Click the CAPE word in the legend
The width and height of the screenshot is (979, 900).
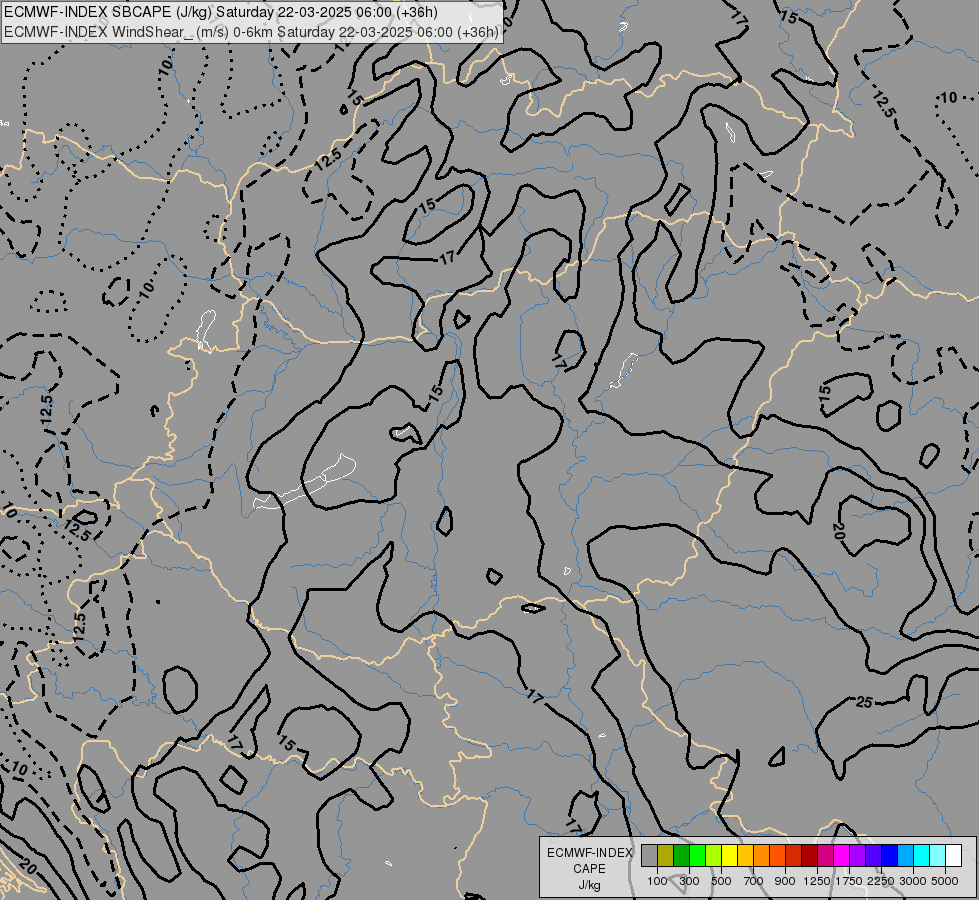[589, 869]
